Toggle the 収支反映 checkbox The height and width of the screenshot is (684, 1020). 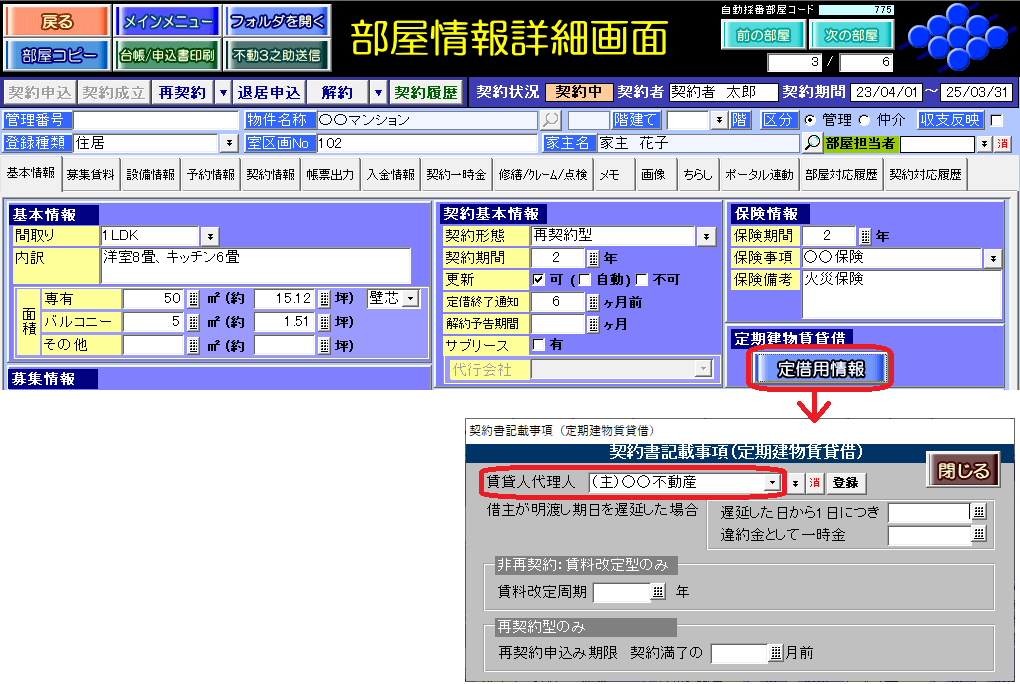click(996, 120)
